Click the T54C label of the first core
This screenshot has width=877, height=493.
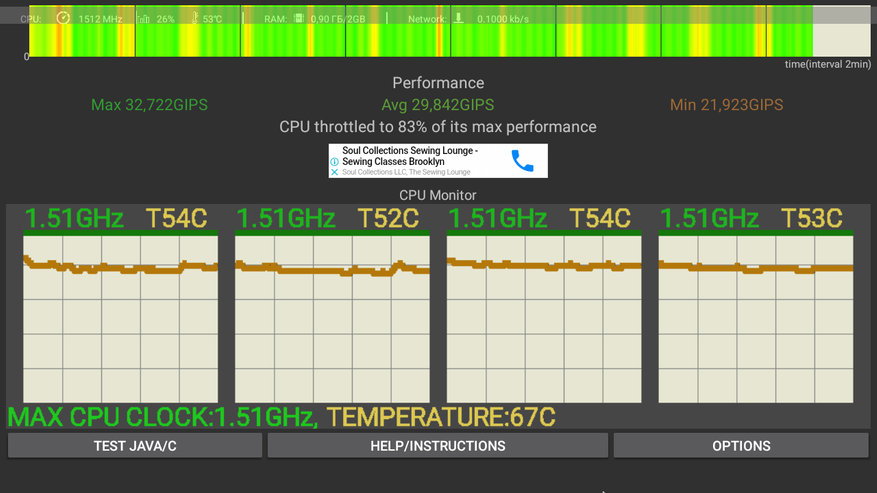176,218
